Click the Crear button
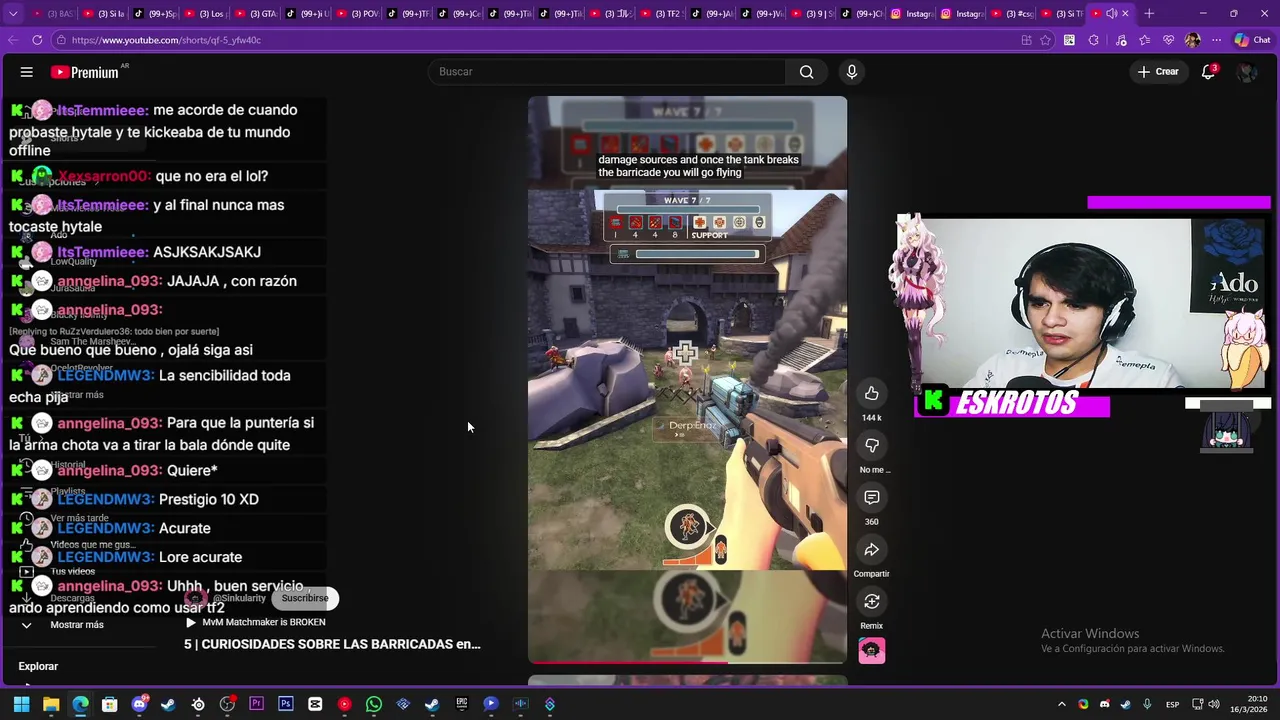 point(1158,72)
